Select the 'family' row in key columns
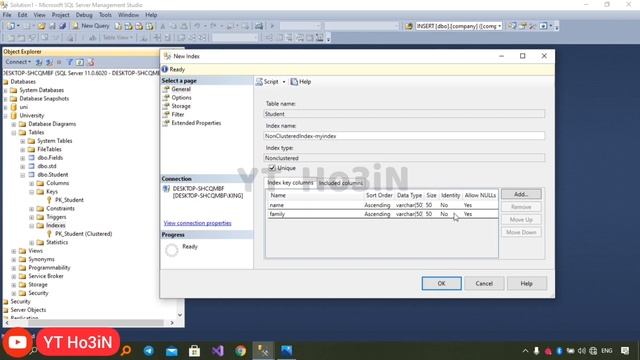This screenshot has height=360, width=640. tap(382, 214)
